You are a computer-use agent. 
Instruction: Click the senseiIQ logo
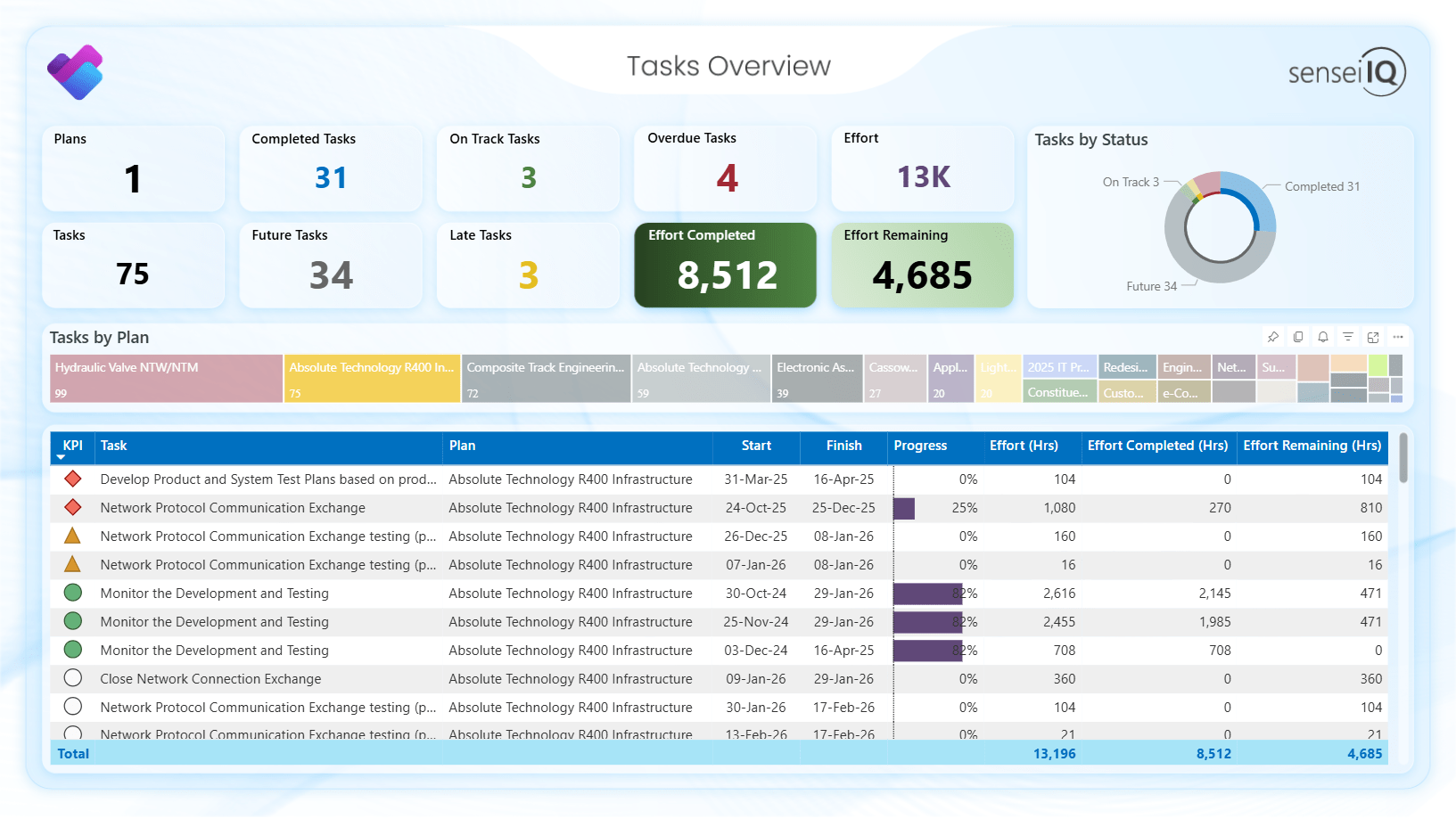pos(1346,71)
